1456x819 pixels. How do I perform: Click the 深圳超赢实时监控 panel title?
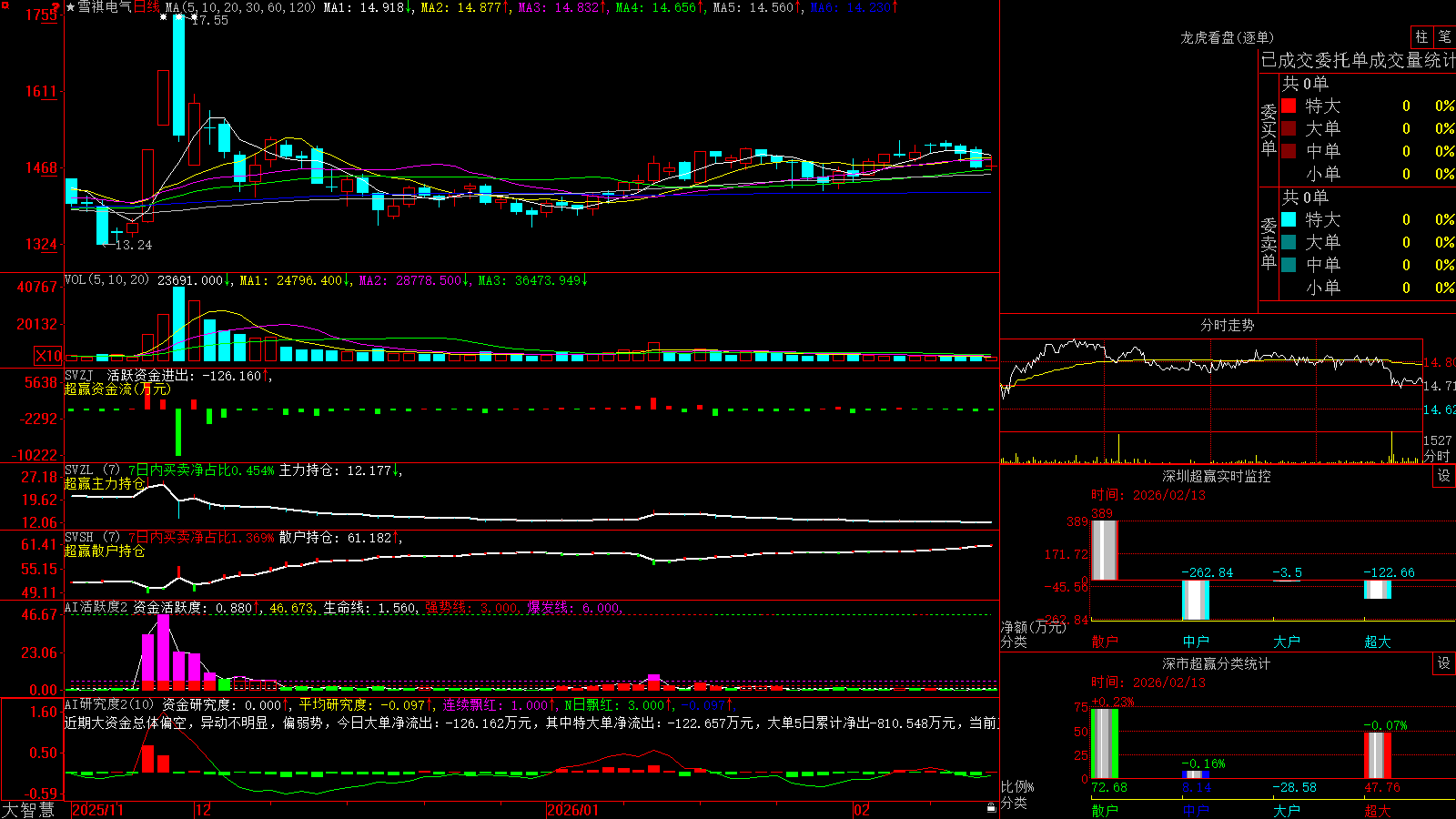click(1217, 476)
